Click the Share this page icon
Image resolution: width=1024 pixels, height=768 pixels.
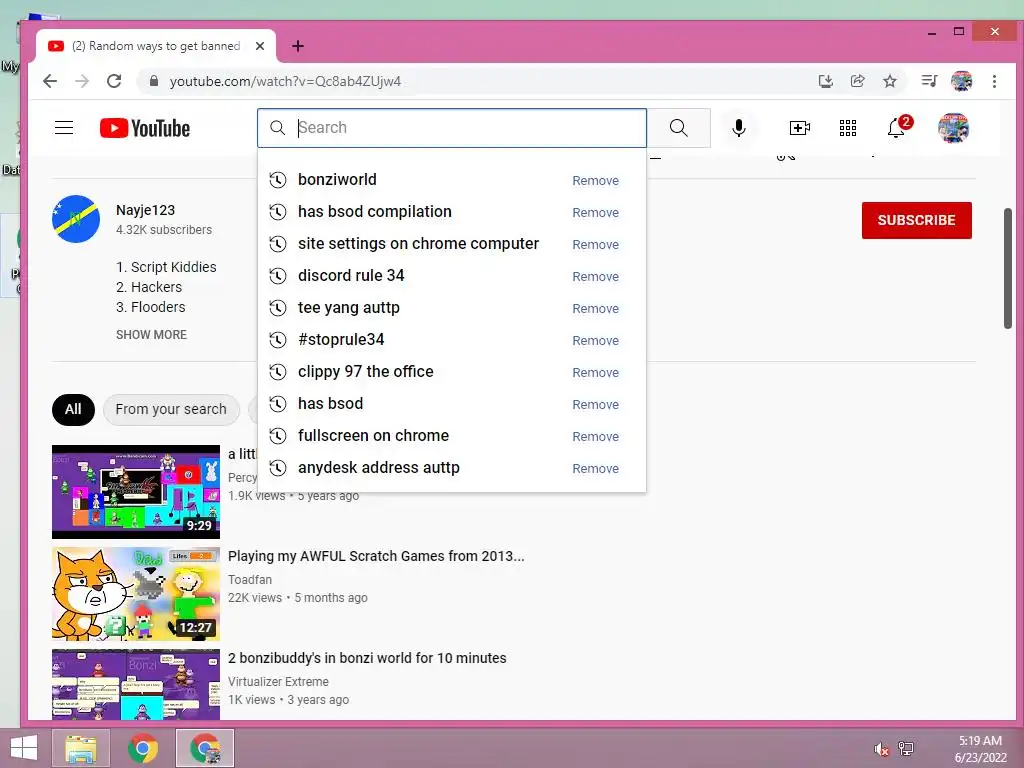857,81
